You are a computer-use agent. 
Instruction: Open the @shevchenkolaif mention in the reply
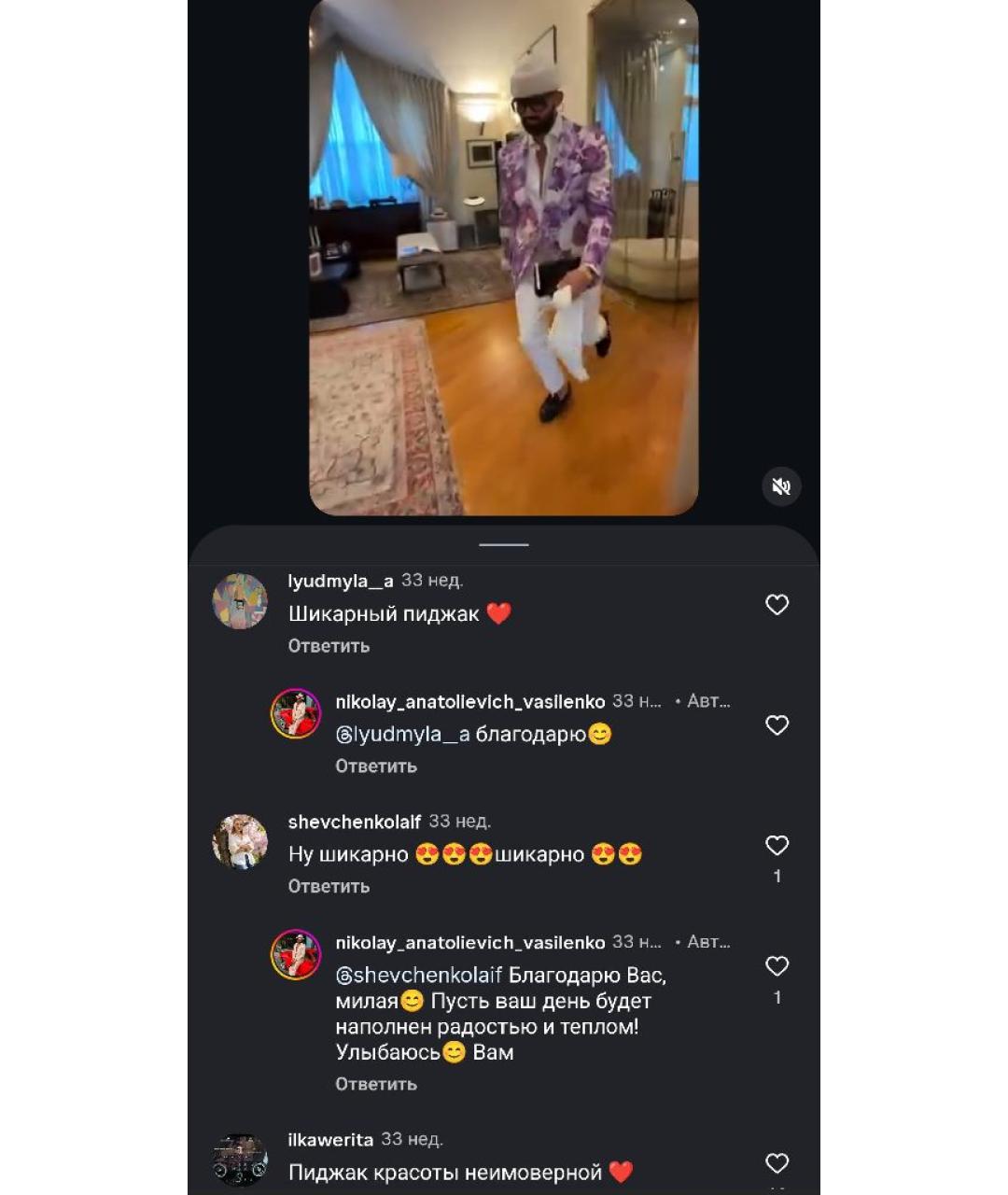pos(419,976)
